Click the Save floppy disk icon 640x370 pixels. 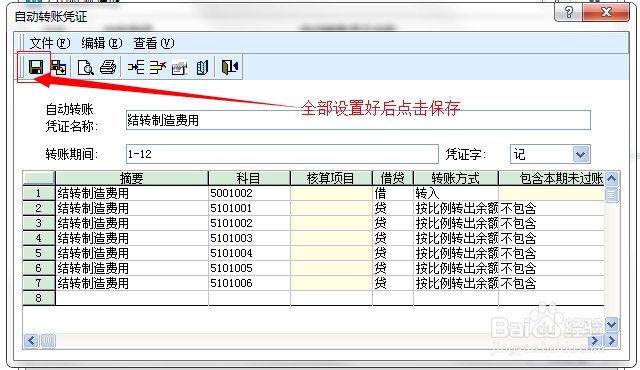[36, 67]
